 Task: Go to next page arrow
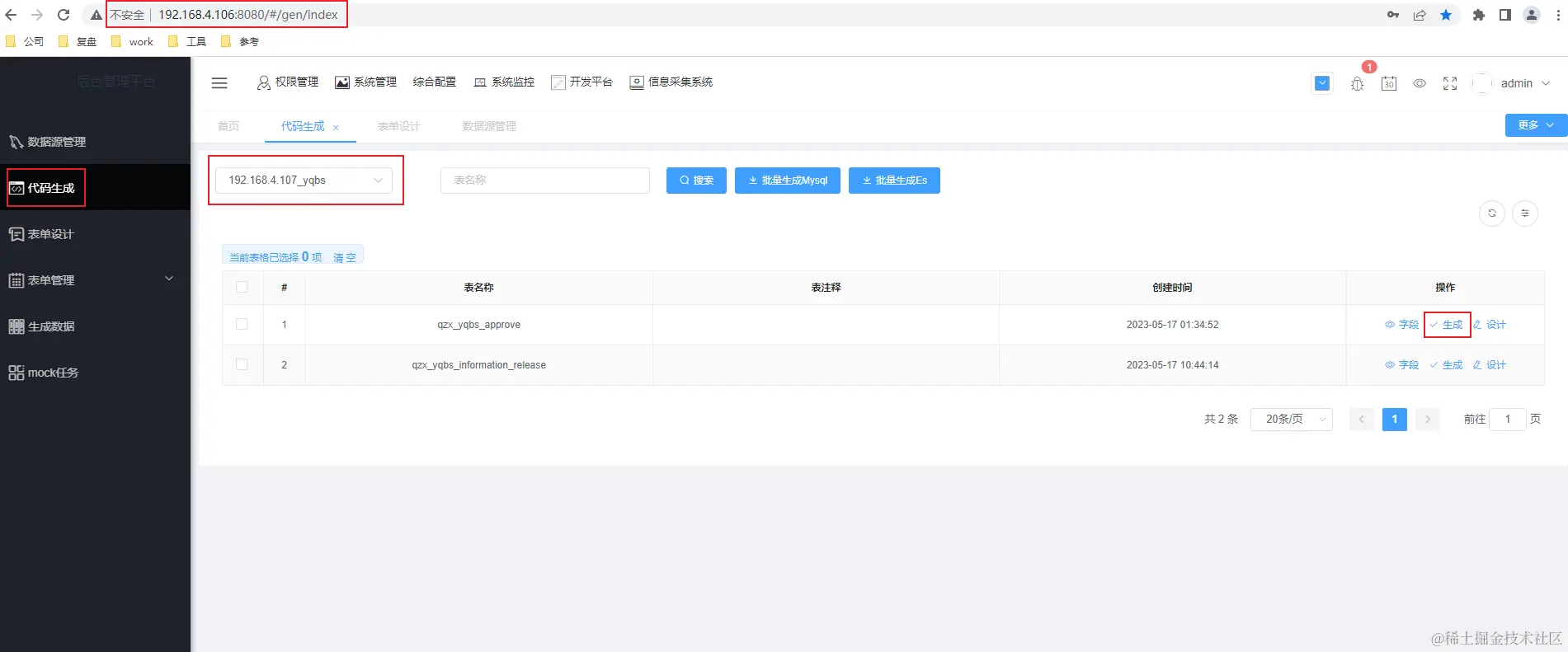point(1428,419)
